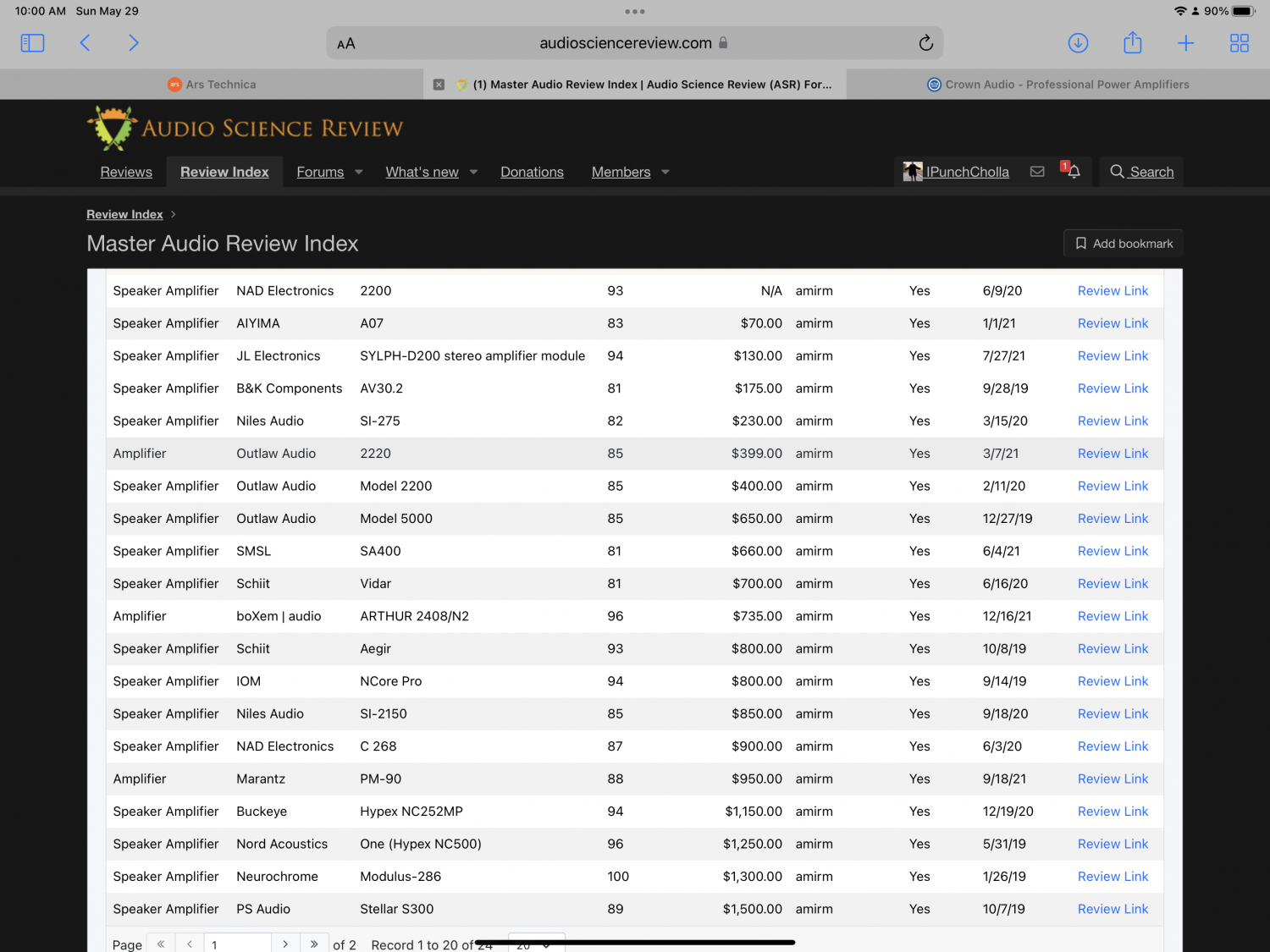Expand the Forums dropdown arrow
This screenshot has height=952, width=1270.
tap(359, 172)
